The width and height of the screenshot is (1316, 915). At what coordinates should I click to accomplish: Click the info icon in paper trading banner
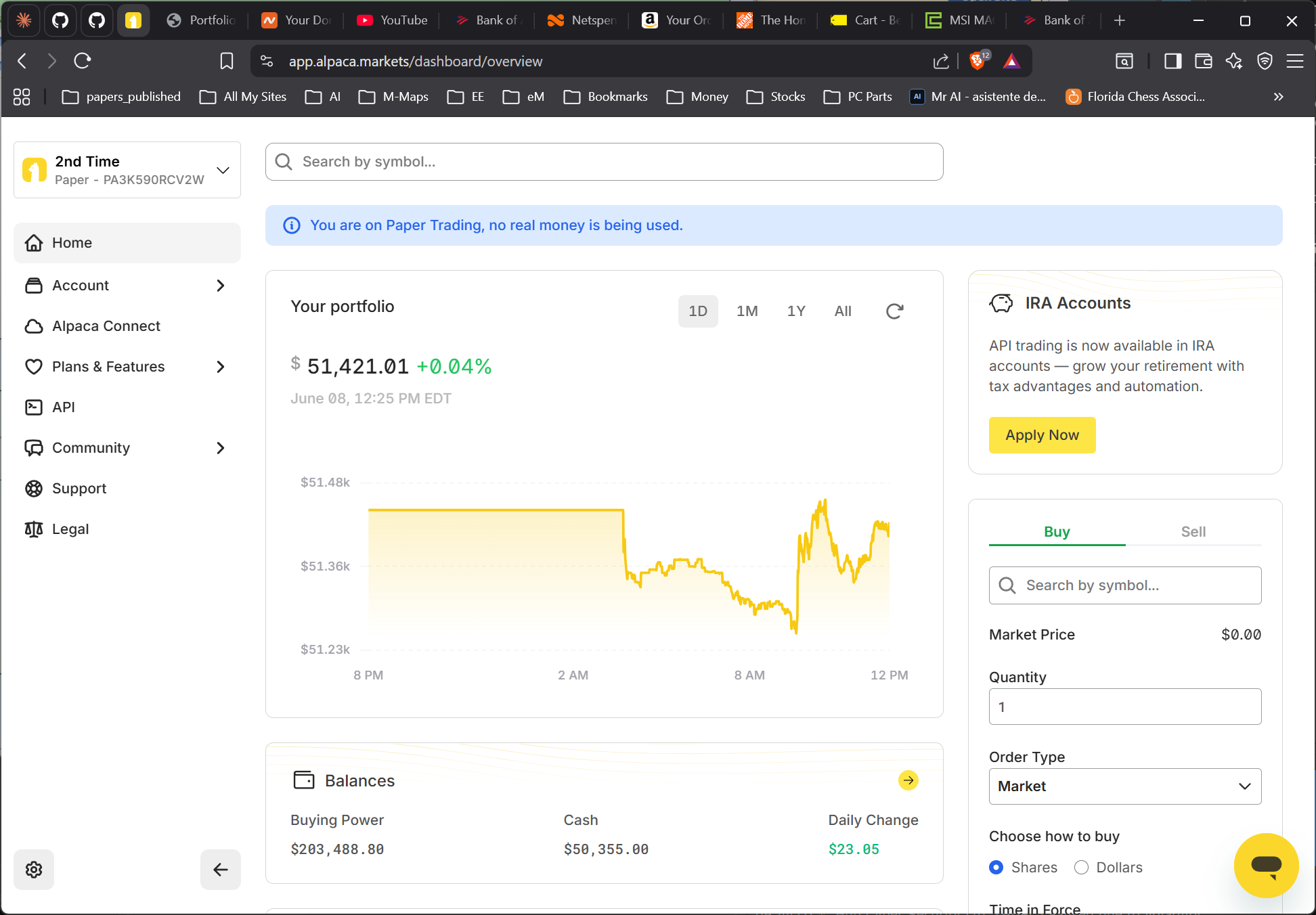[x=291, y=225]
